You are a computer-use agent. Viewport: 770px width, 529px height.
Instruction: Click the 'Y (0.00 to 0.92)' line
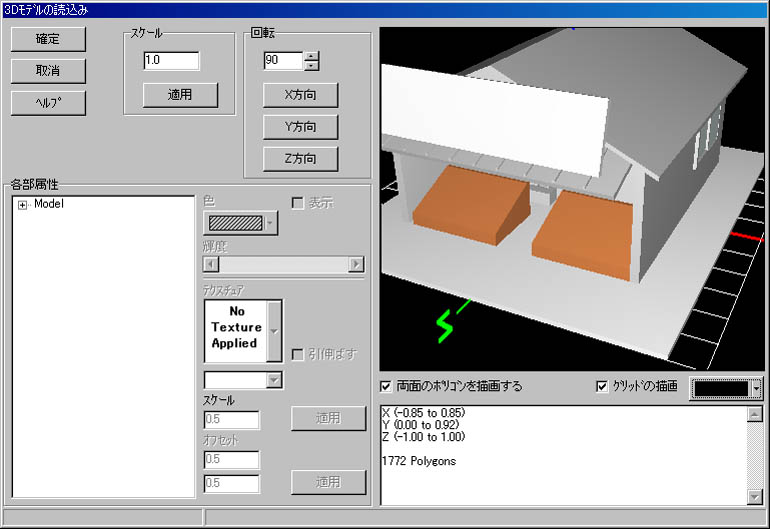(x=420, y=425)
